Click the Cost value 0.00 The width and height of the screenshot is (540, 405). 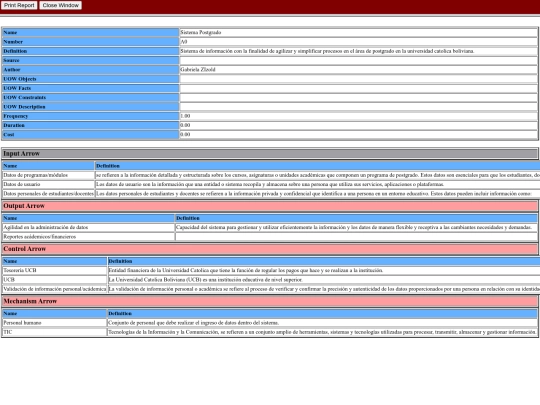click(x=185, y=135)
